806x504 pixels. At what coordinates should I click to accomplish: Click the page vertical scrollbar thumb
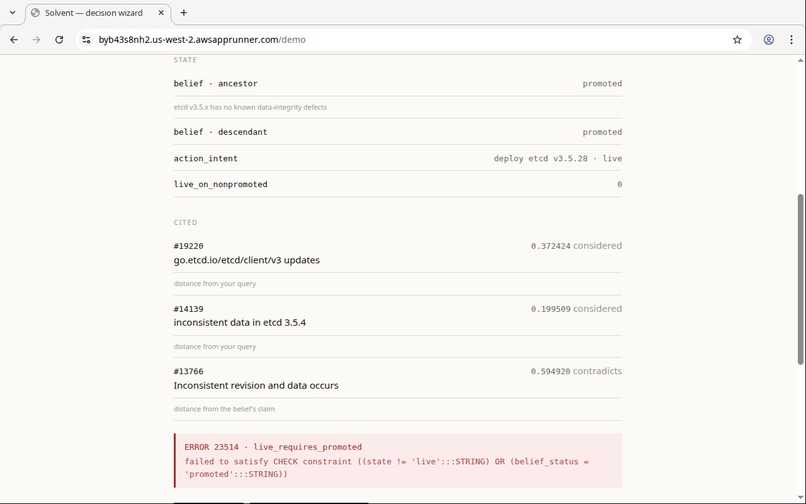tap(800, 279)
